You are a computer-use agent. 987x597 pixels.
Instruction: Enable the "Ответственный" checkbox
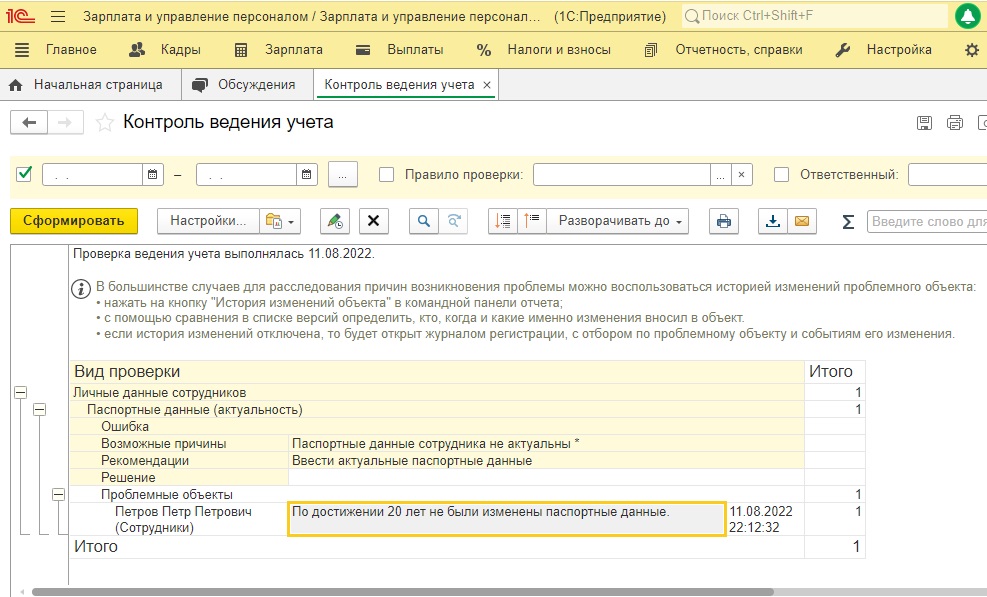782,174
